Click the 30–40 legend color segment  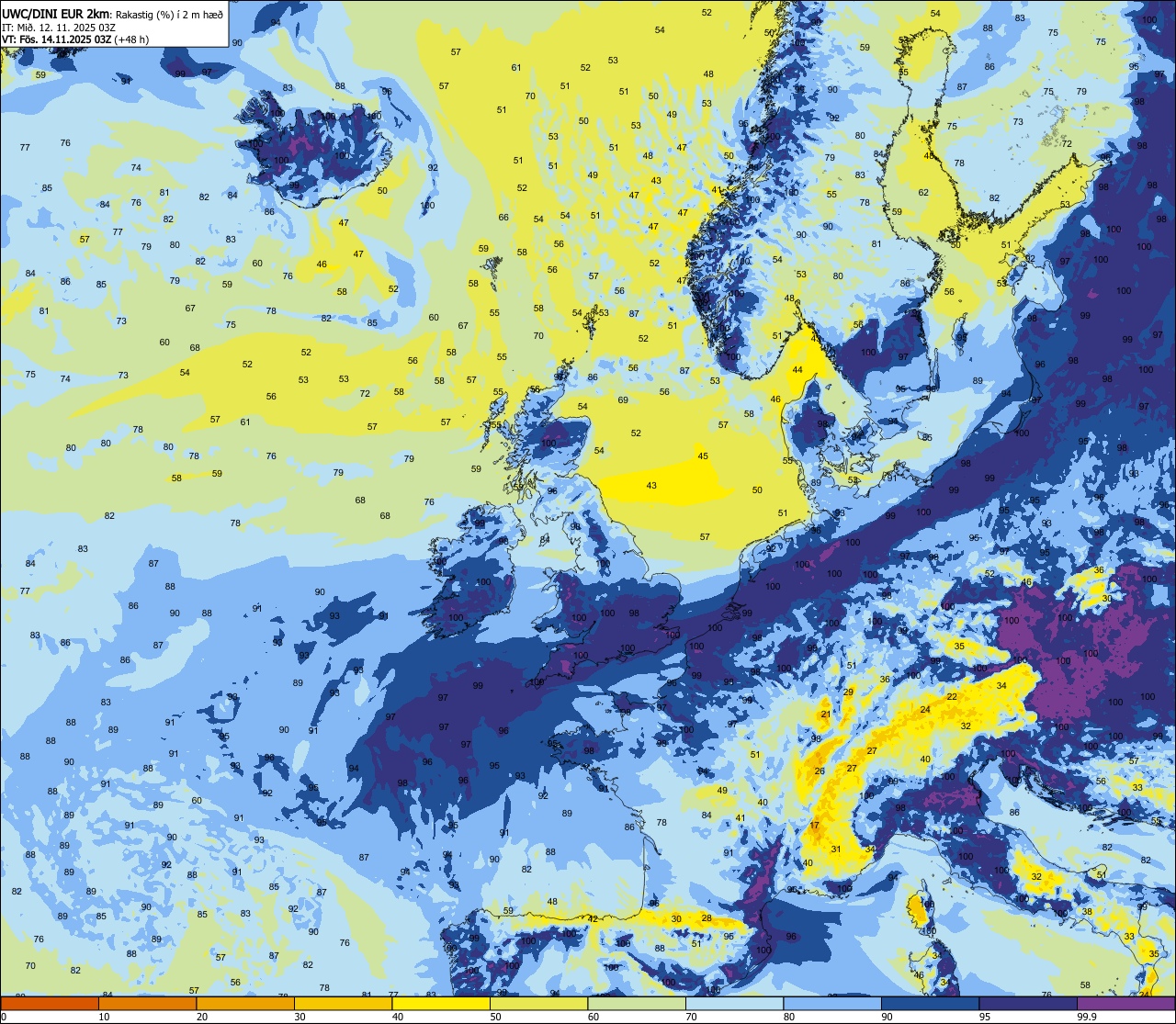343,1004
